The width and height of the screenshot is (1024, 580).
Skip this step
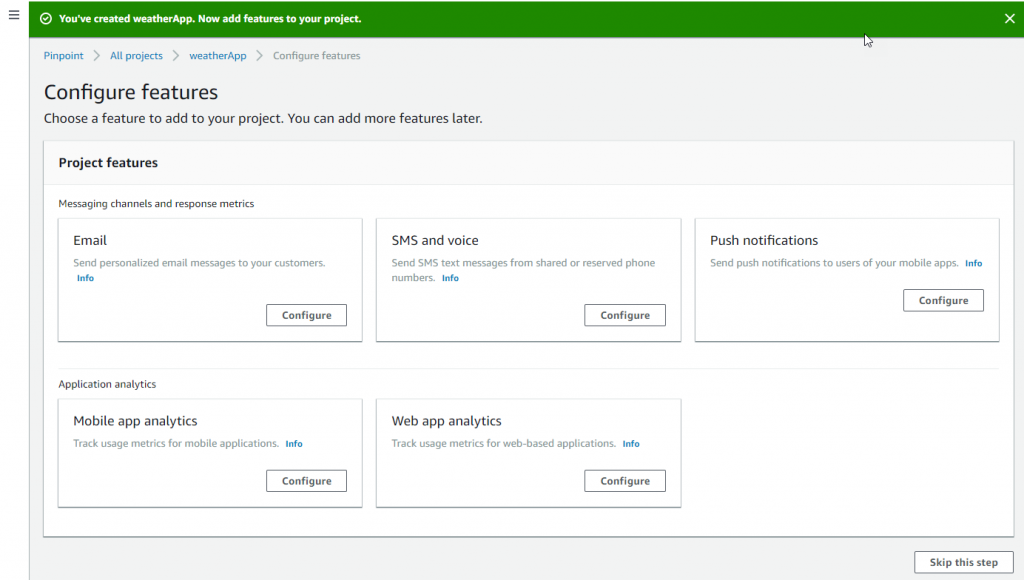coord(963,562)
